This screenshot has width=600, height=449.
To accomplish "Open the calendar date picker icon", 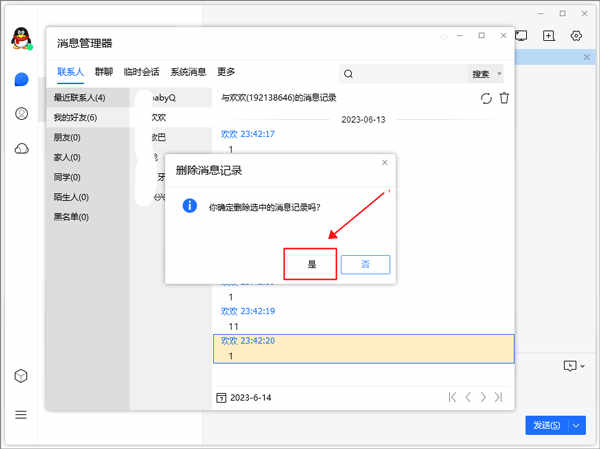I will pyautogui.click(x=221, y=398).
